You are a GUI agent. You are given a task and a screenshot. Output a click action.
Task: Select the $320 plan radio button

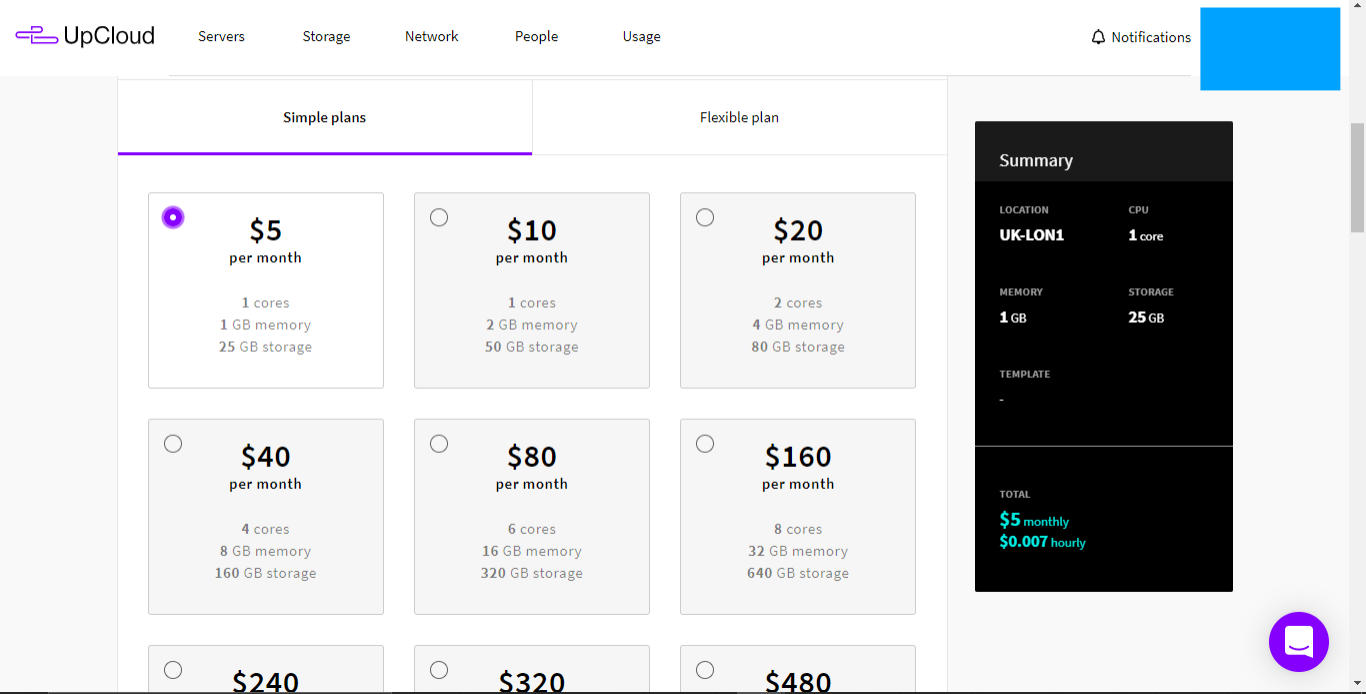(x=439, y=669)
